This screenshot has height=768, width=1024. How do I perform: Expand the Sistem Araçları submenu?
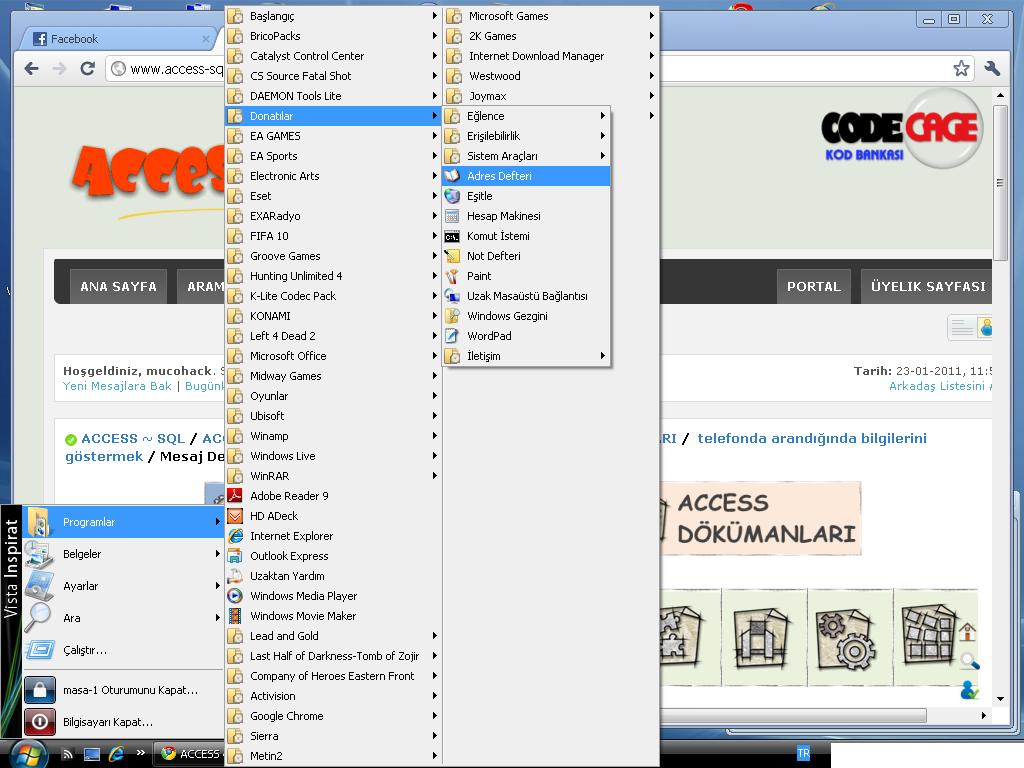point(502,156)
